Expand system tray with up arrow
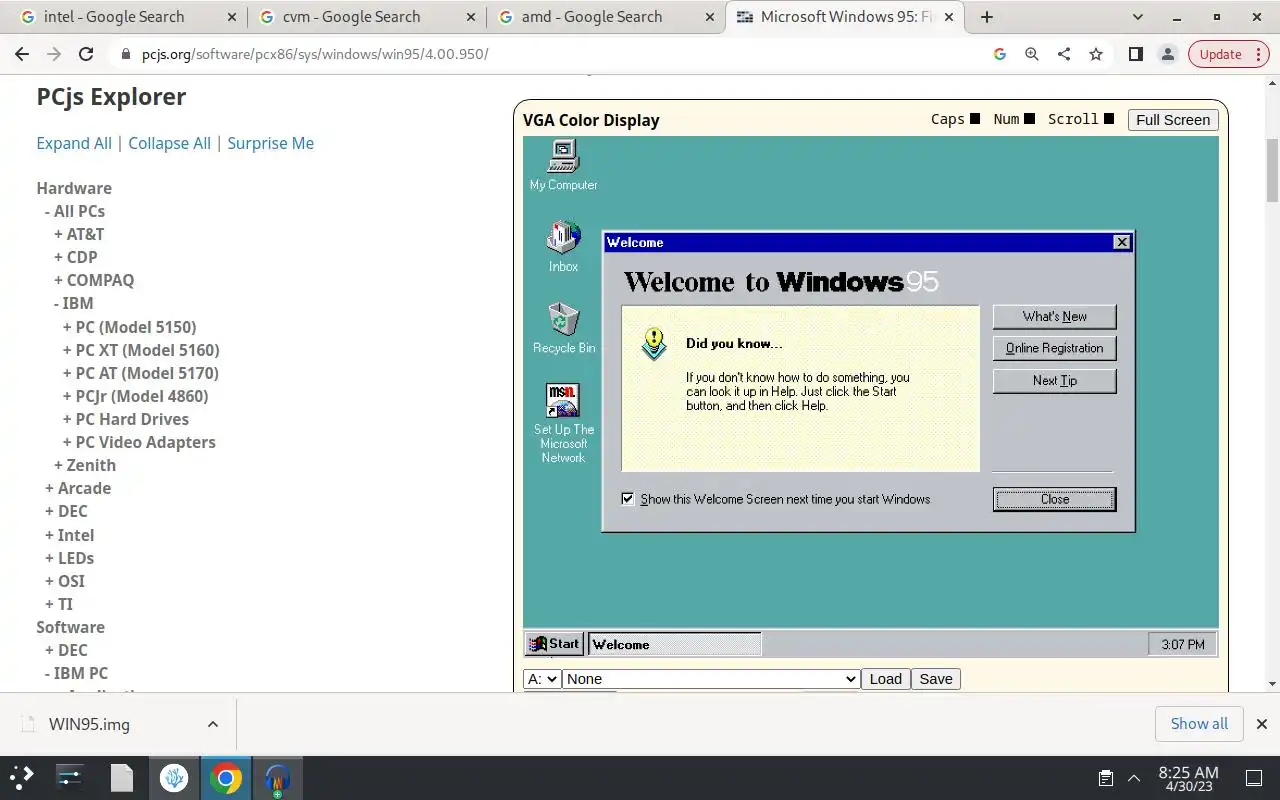1280x800 pixels. pyautogui.click(x=1134, y=778)
